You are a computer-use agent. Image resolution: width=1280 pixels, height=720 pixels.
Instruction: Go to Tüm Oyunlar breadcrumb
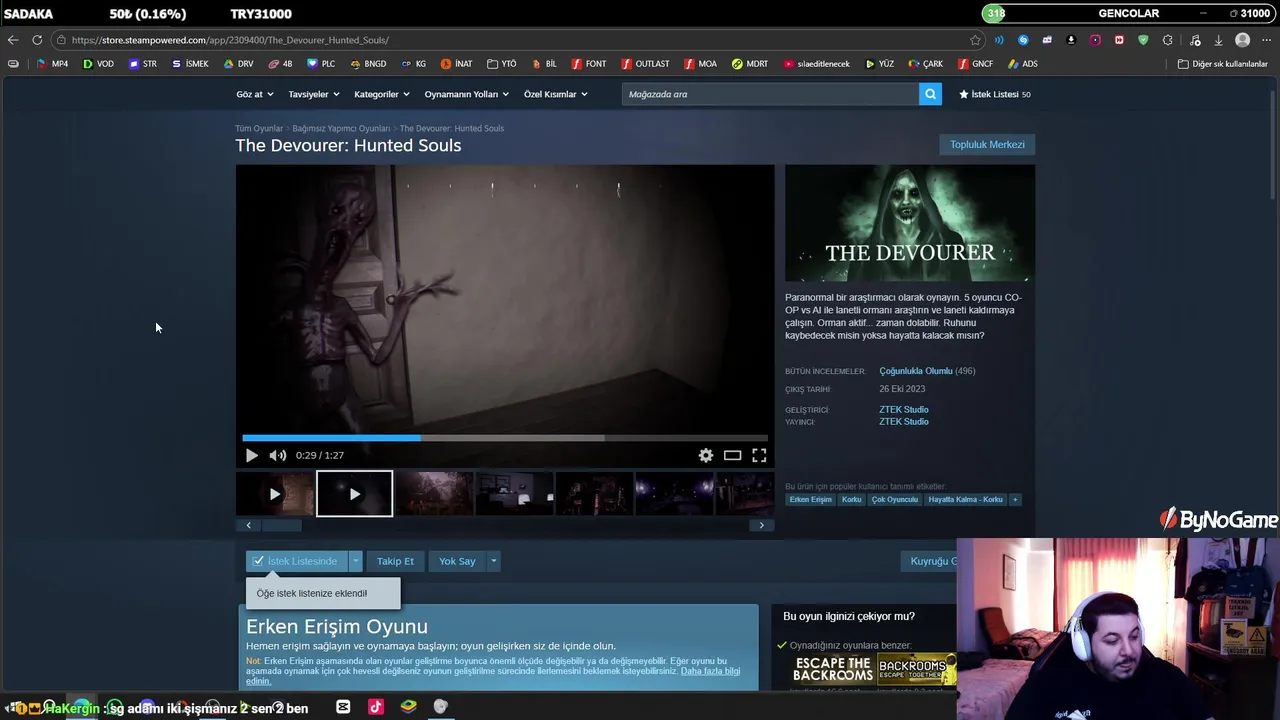pos(259,128)
